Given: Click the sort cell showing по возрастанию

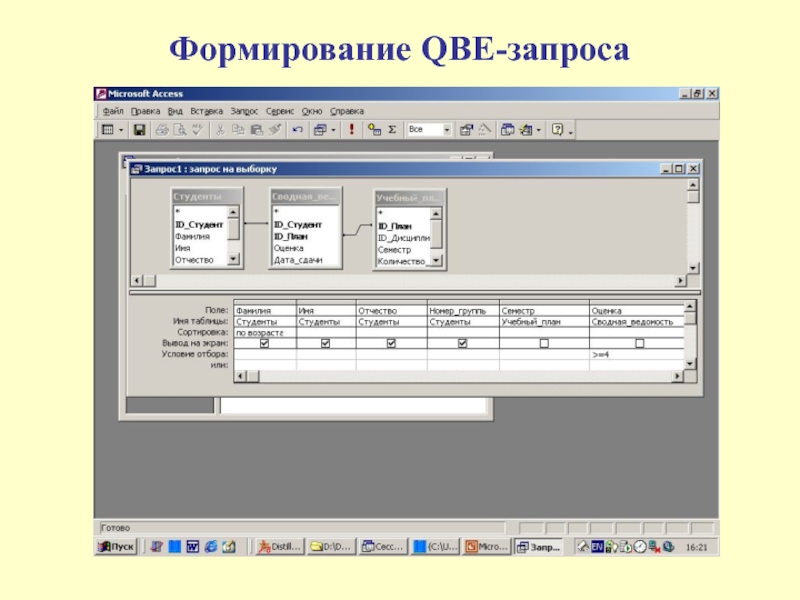Looking at the screenshot, I should (265, 333).
